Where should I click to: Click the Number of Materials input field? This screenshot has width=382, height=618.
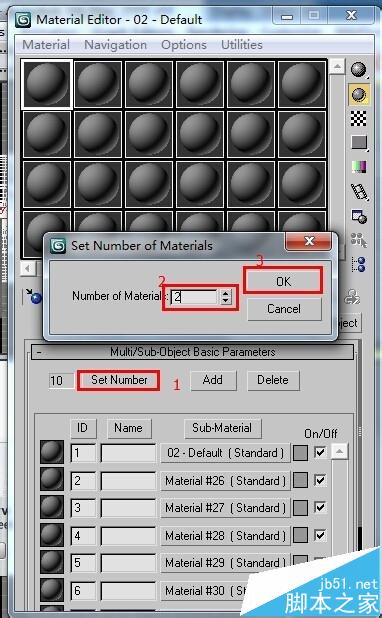click(x=194, y=297)
